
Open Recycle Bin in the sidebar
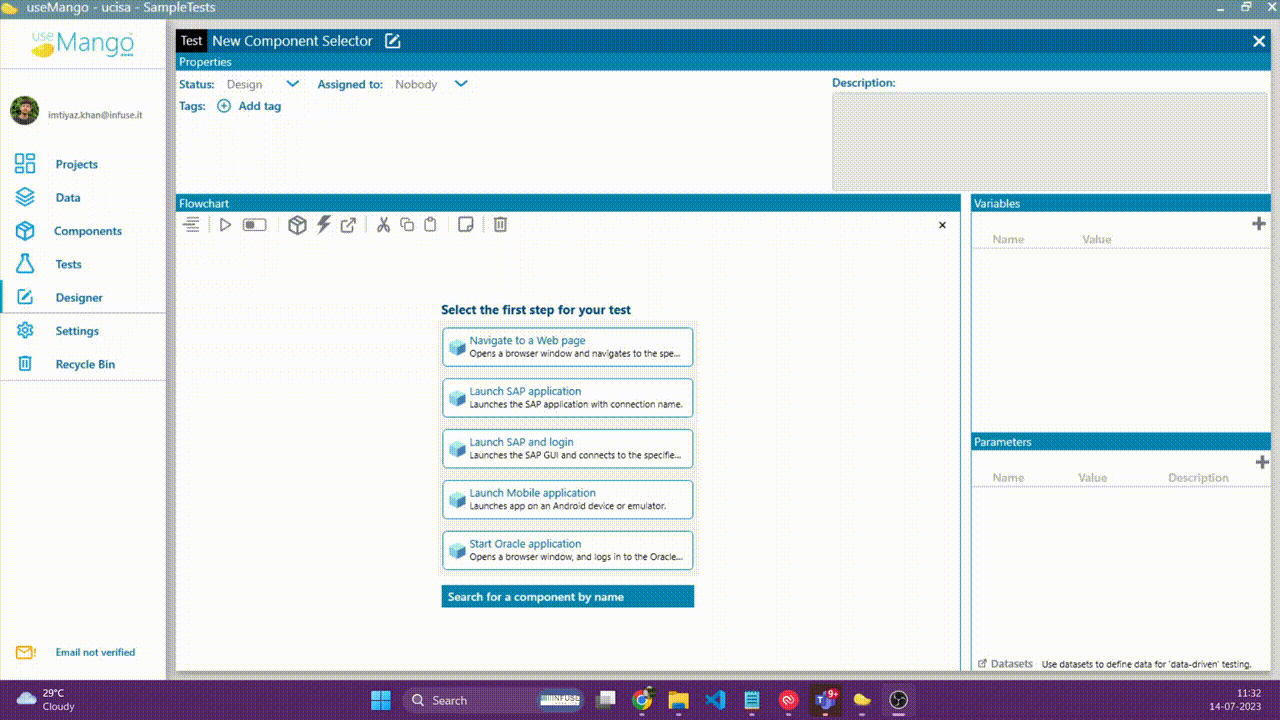(83, 364)
